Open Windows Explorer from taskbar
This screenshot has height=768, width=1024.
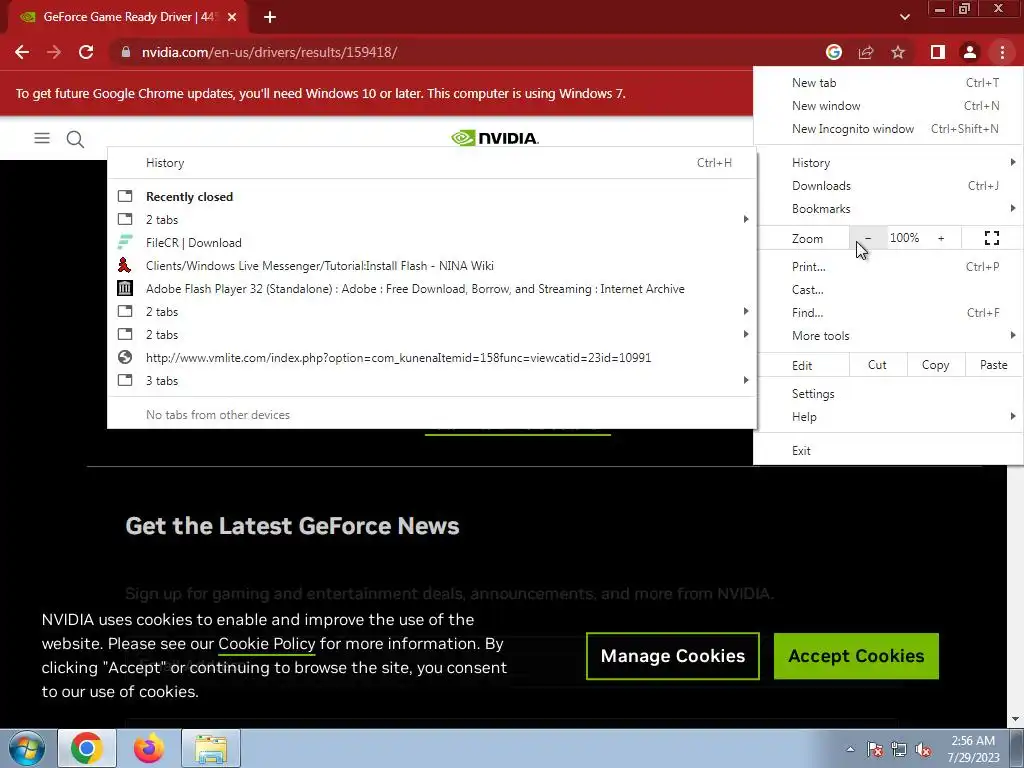coord(211,748)
